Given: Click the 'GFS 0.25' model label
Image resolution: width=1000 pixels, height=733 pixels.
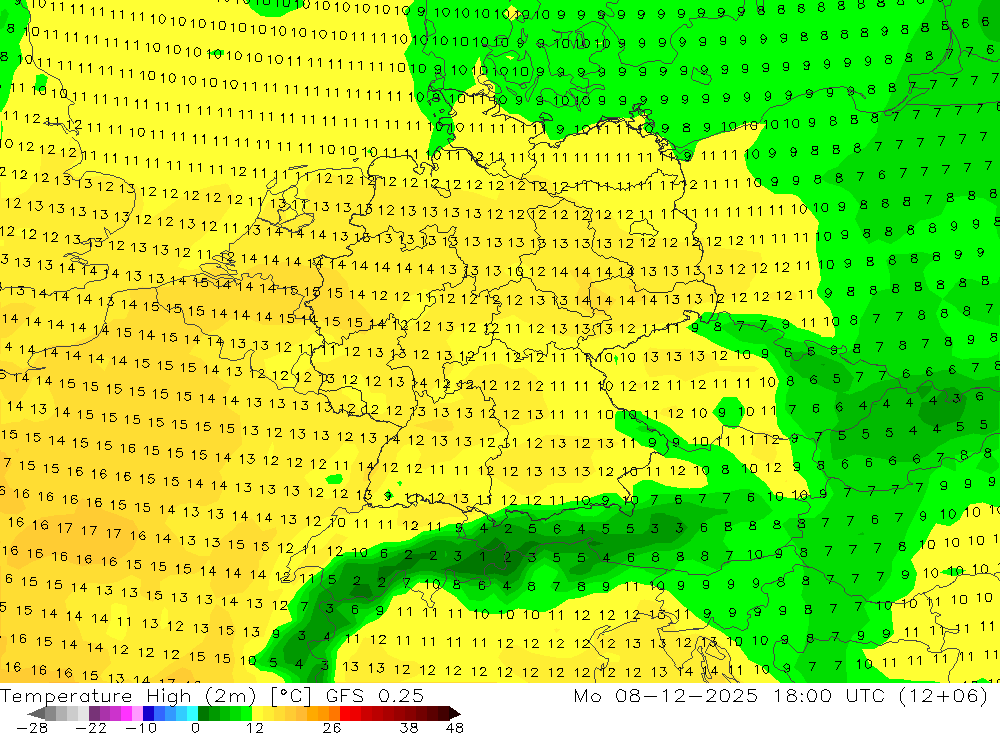Looking at the screenshot, I should click(375, 695).
